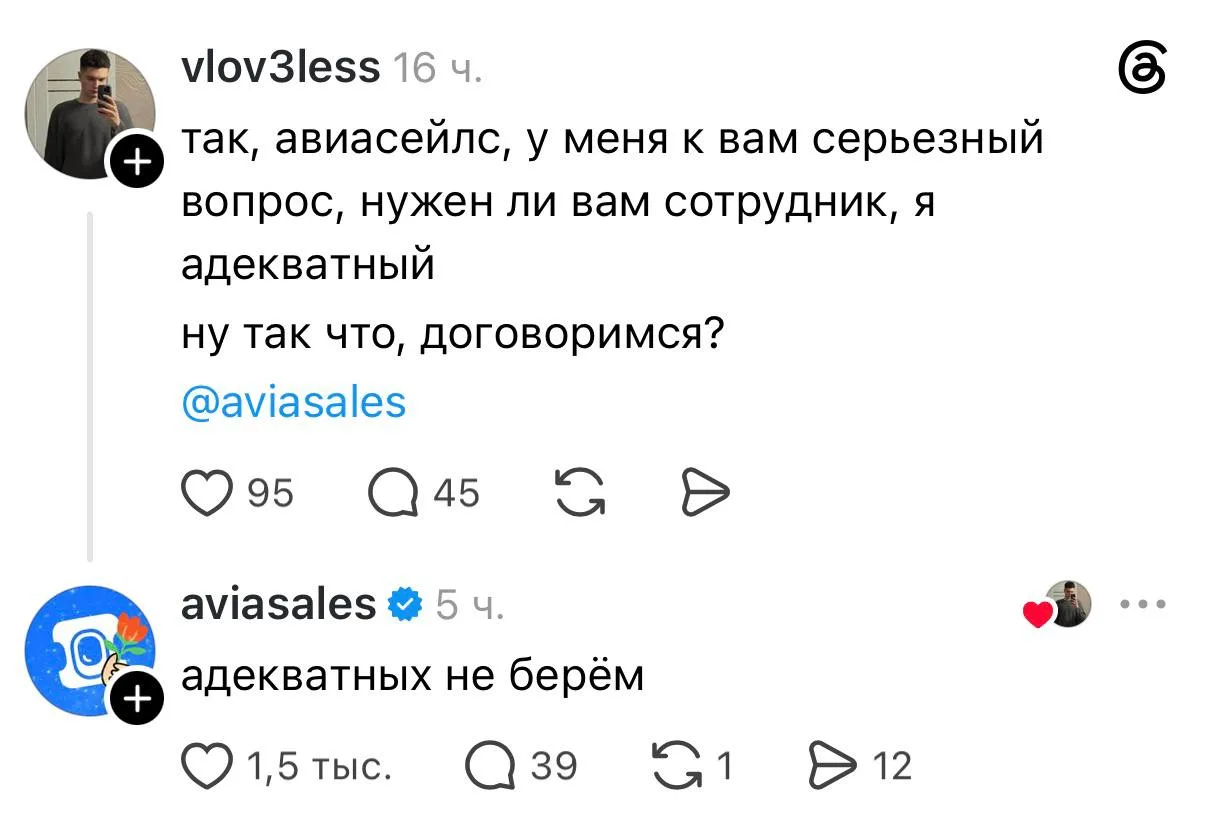Repost the aviasales reply
The image size is (1206, 831).
pyautogui.click(x=679, y=766)
